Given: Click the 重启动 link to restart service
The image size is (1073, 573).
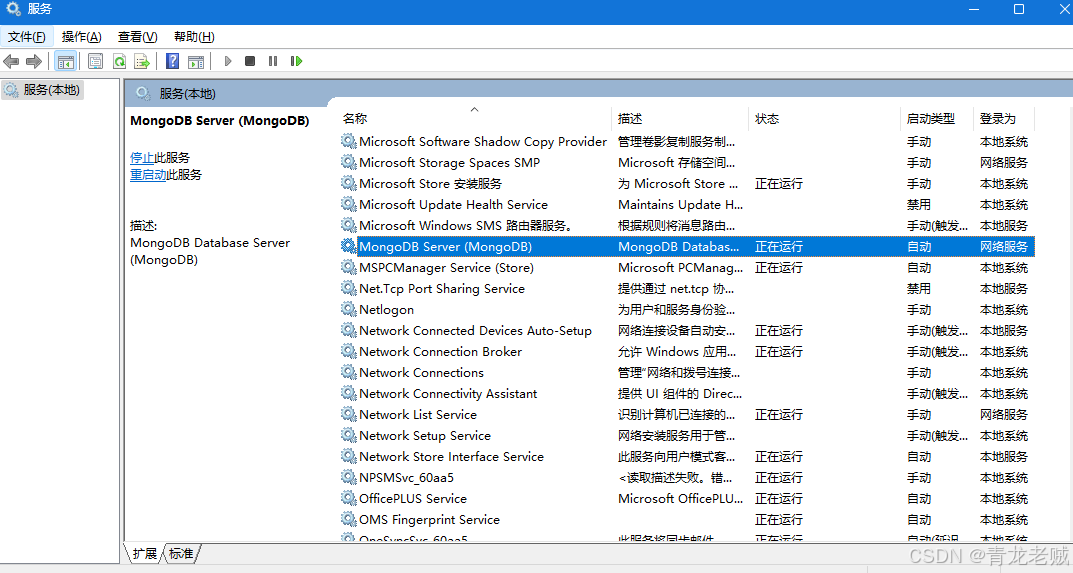Looking at the screenshot, I should tap(148, 175).
